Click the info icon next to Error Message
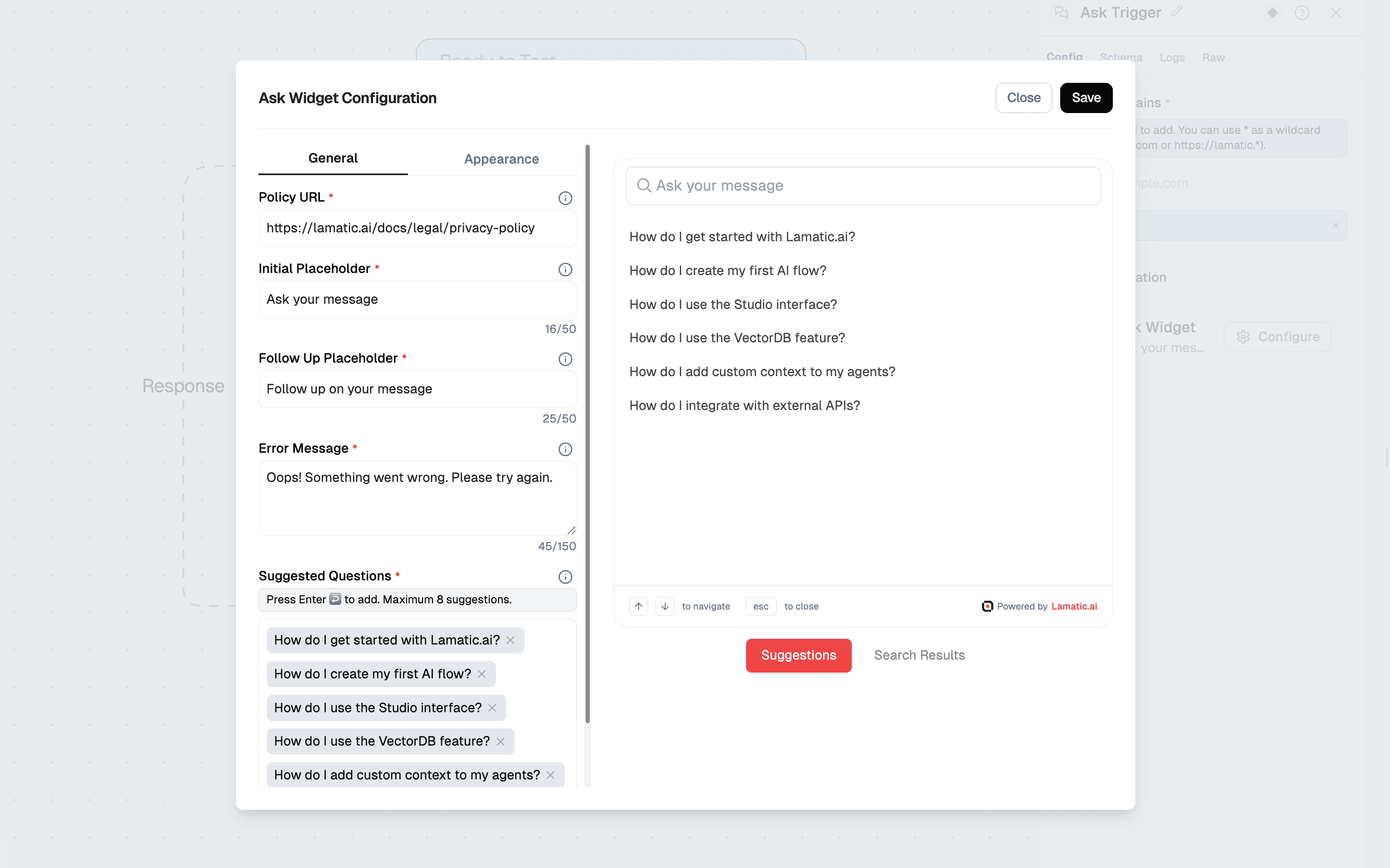Screen dimensions: 1390x868 (x=565, y=450)
